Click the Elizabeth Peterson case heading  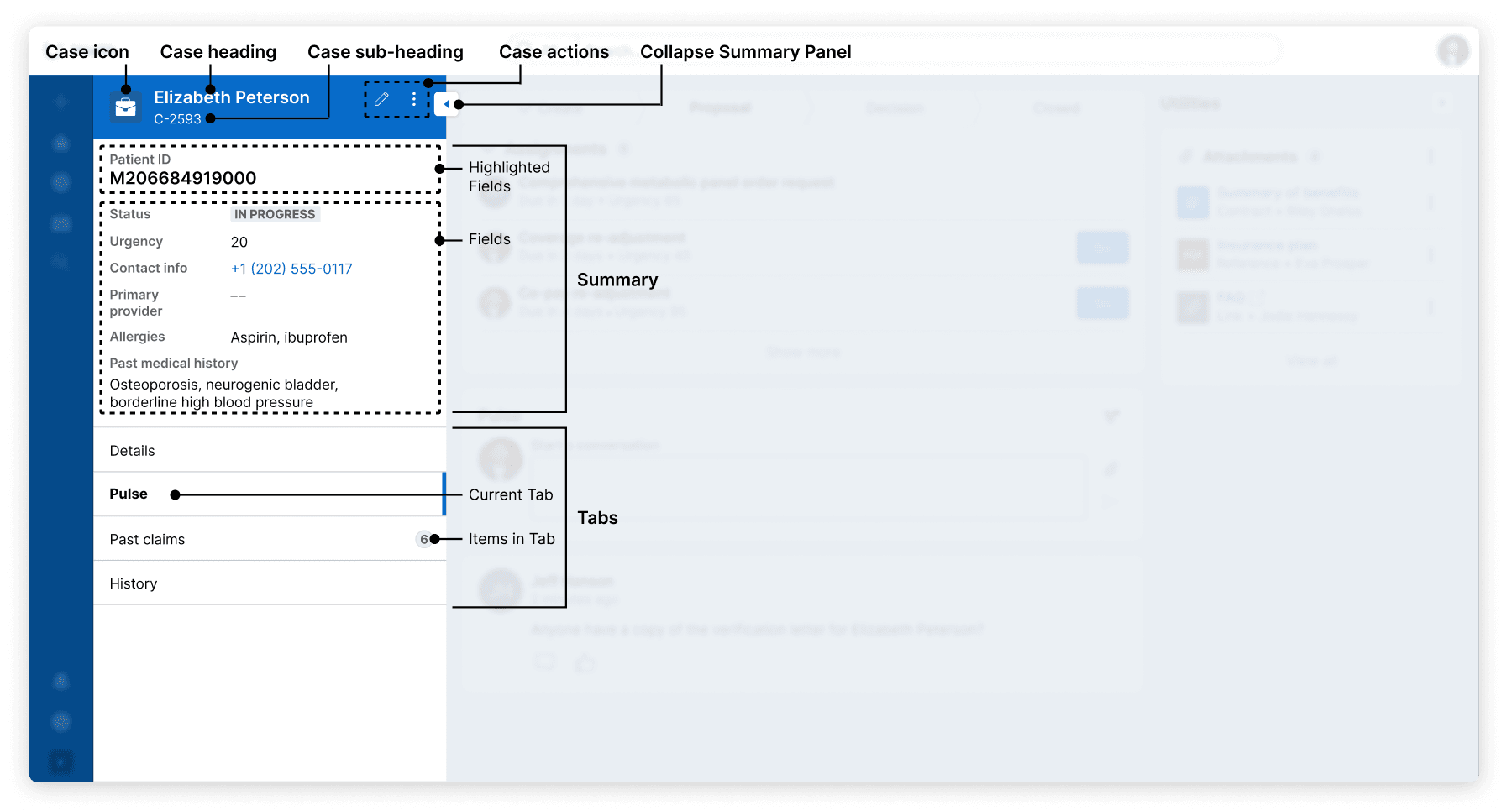(232, 97)
